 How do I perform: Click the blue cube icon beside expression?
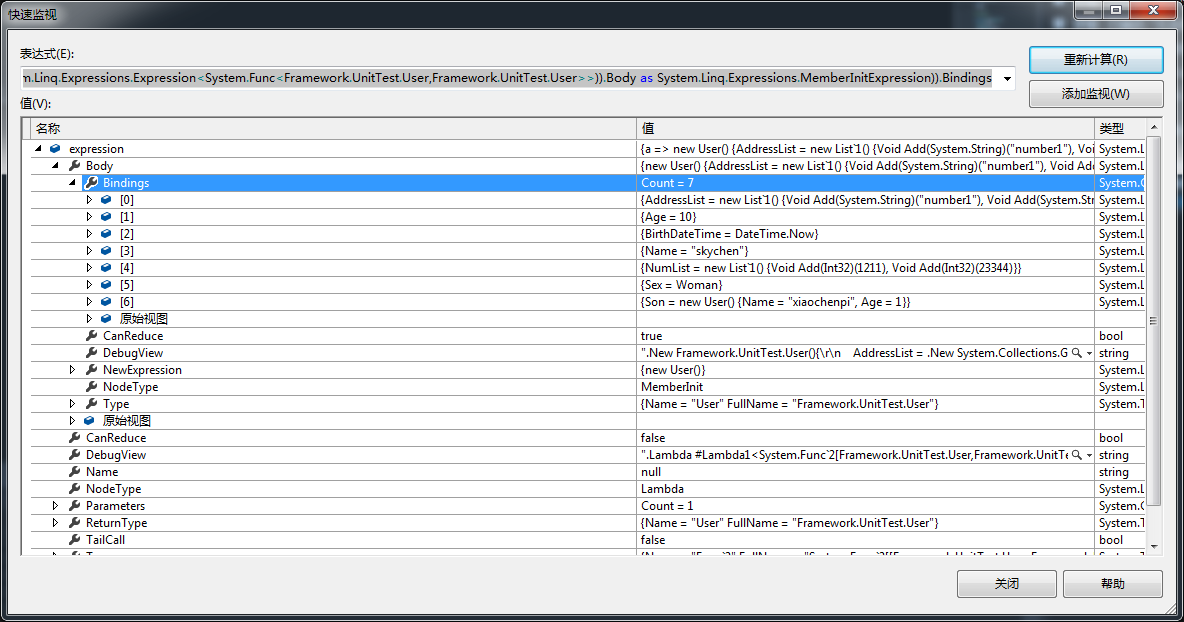tap(56, 149)
